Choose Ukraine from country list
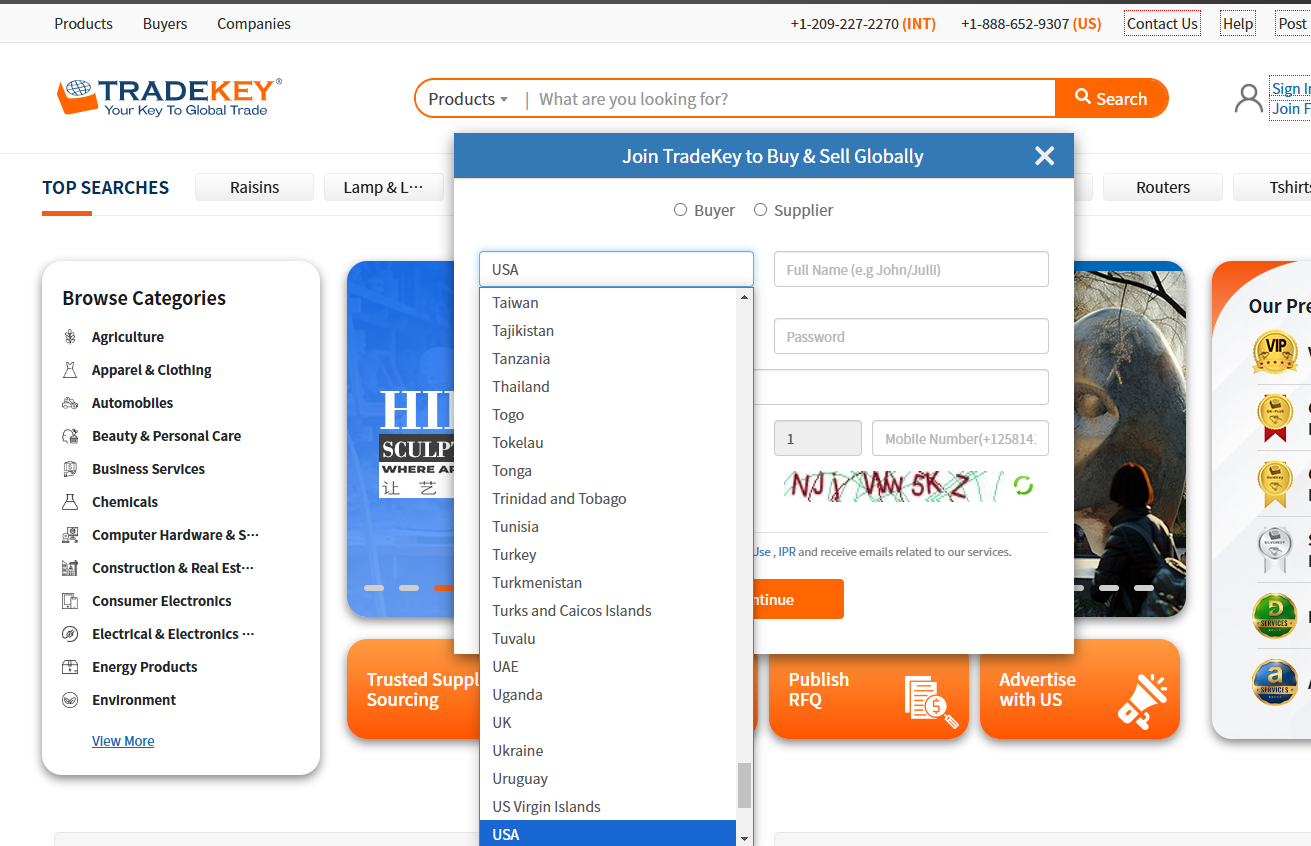The width and height of the screenshot is (1311, 846). click(x=608, y=751)
